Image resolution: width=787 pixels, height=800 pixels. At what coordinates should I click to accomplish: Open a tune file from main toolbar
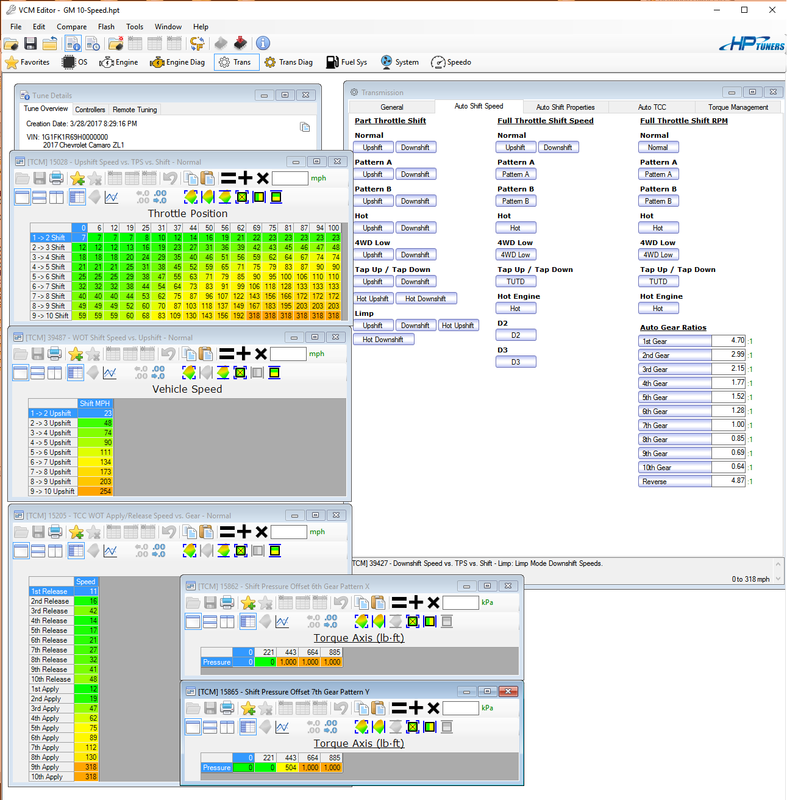click(x=11, y=44)
